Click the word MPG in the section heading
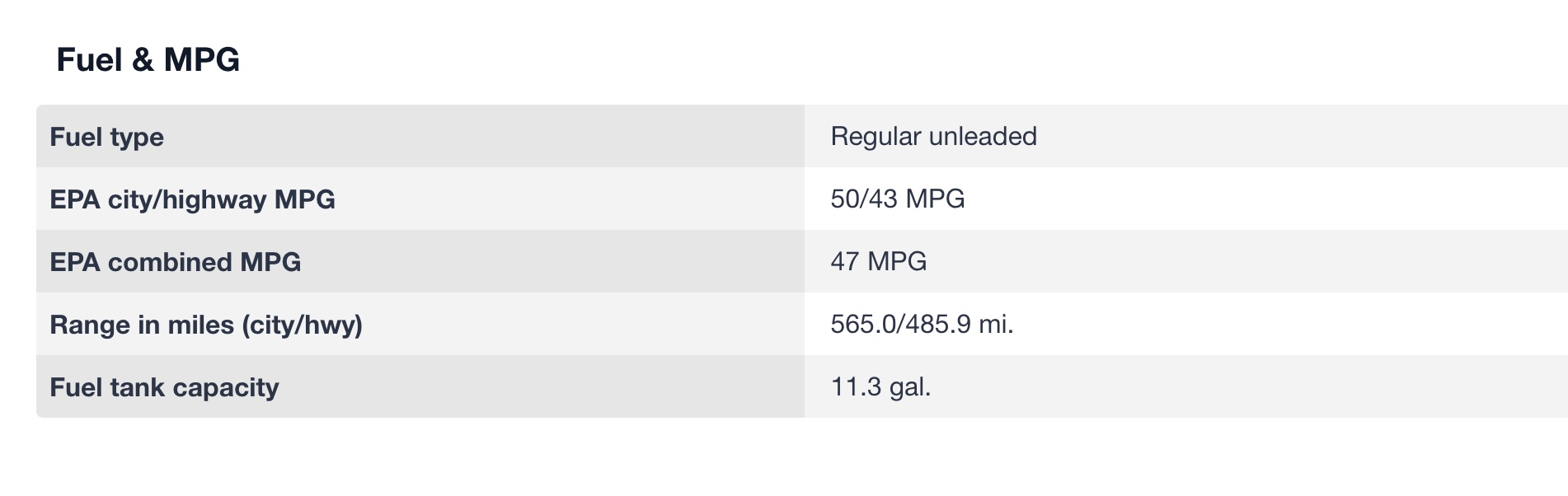 [201, 60]
